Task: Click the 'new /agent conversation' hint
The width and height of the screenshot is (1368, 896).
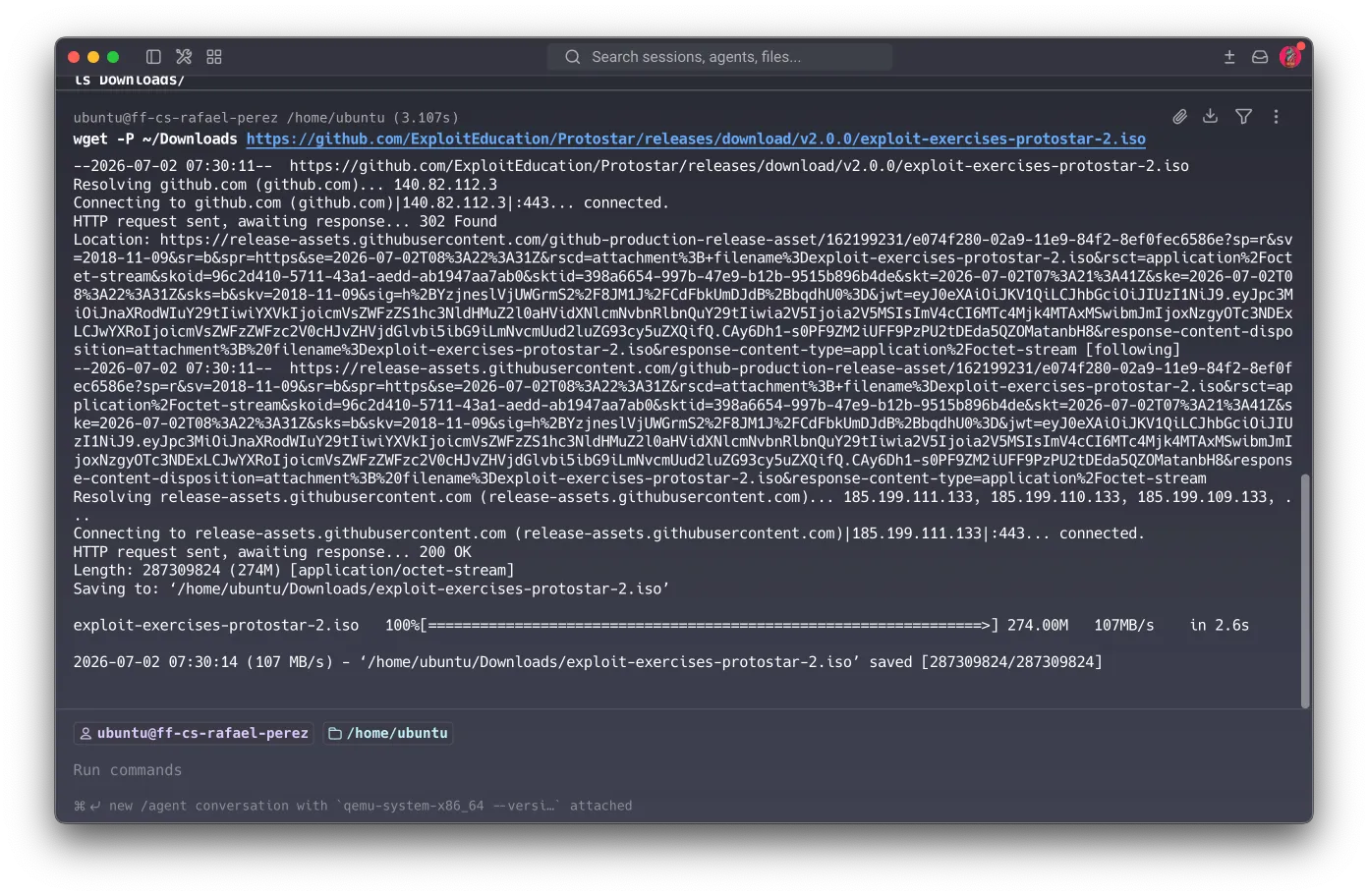Action: (x=353, y=806)
